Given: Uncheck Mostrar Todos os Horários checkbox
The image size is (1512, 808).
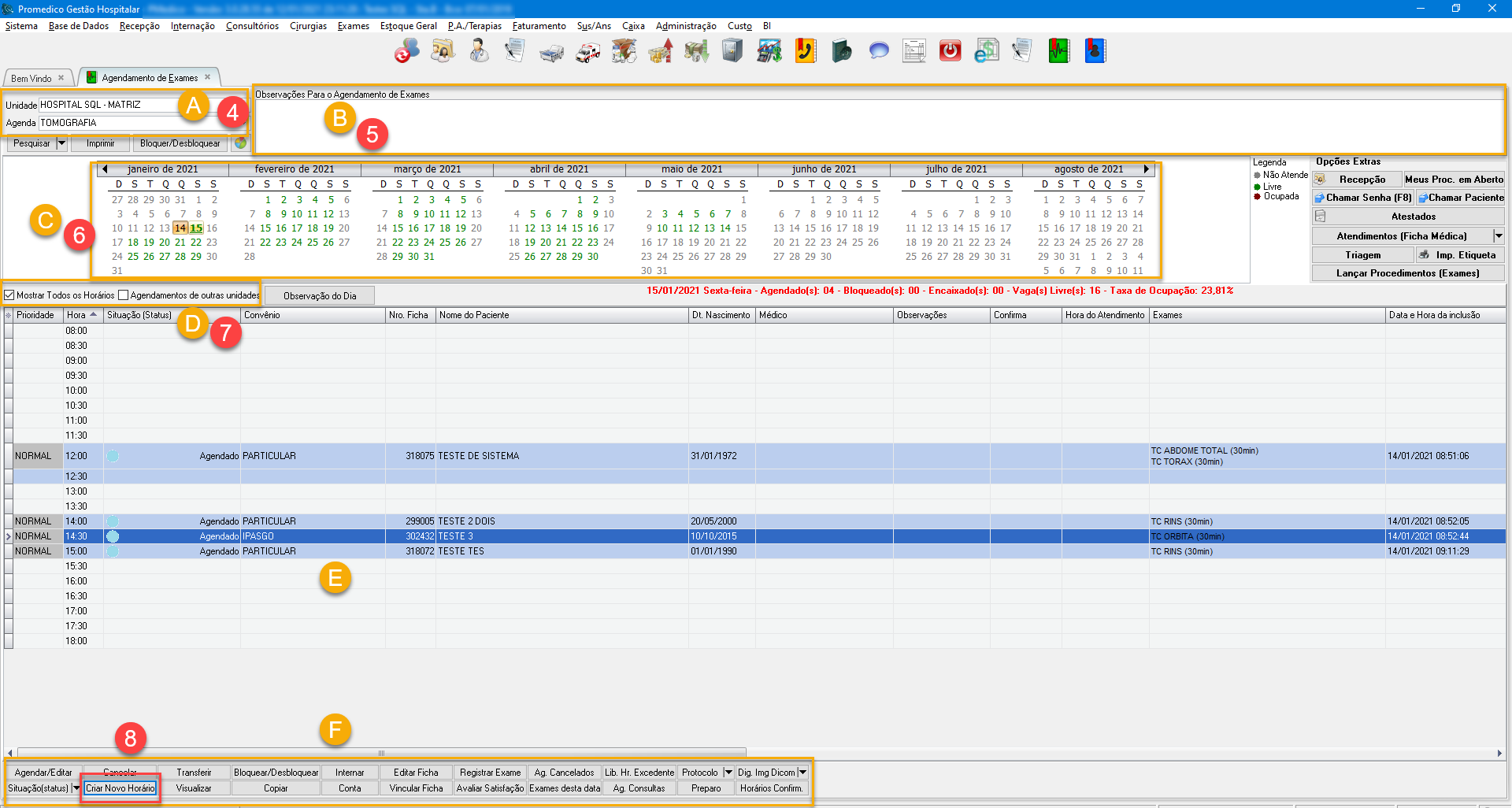Looking at the screenshot, I should coord(9,295).
